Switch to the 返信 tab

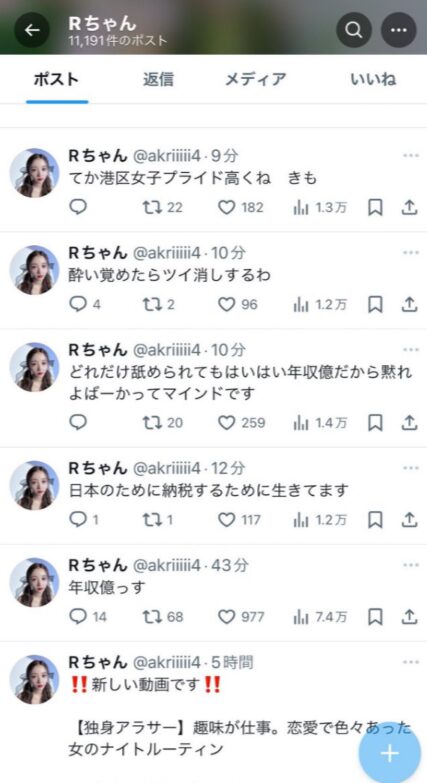[x=158, y=79]
